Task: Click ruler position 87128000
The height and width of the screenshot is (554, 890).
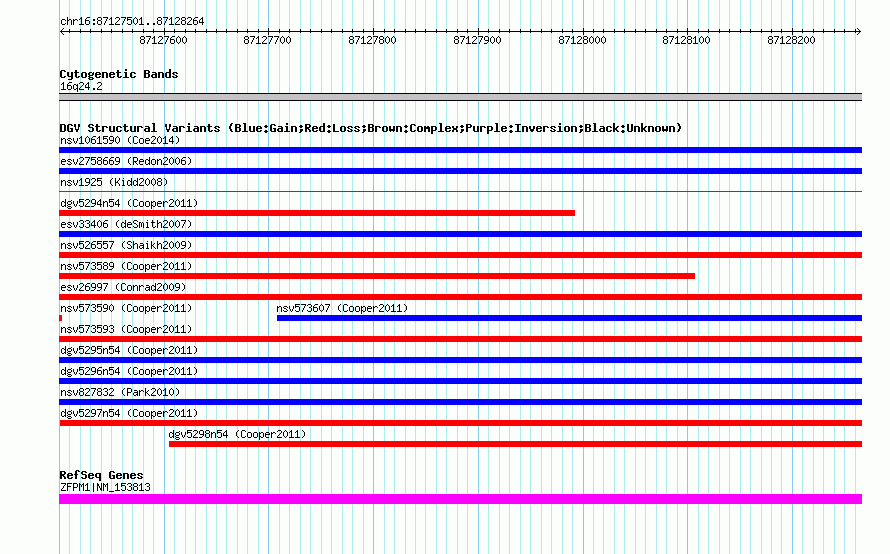Action: tap(582, 40)
